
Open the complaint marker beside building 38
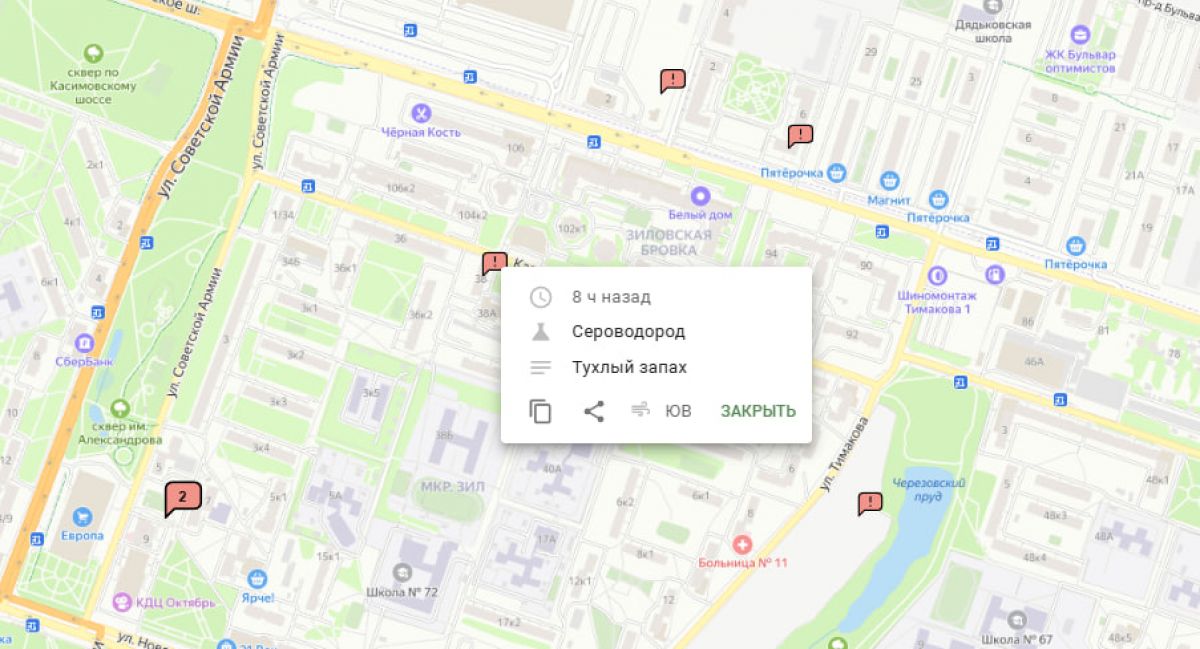tap(494, 264)
